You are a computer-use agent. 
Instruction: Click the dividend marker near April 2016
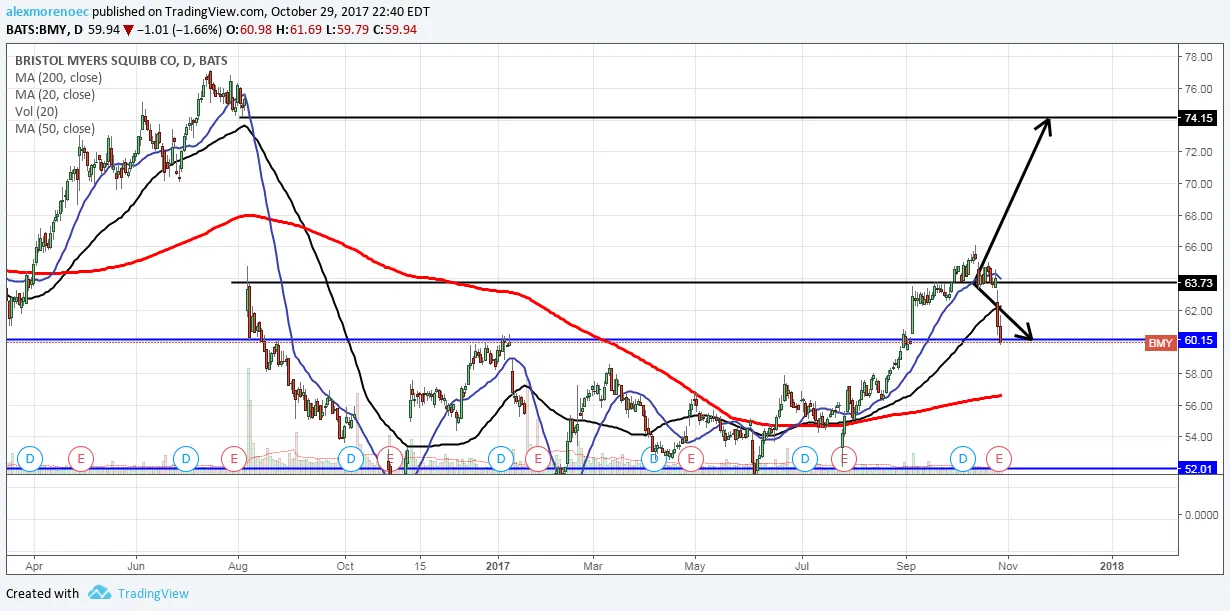[30, 459]
